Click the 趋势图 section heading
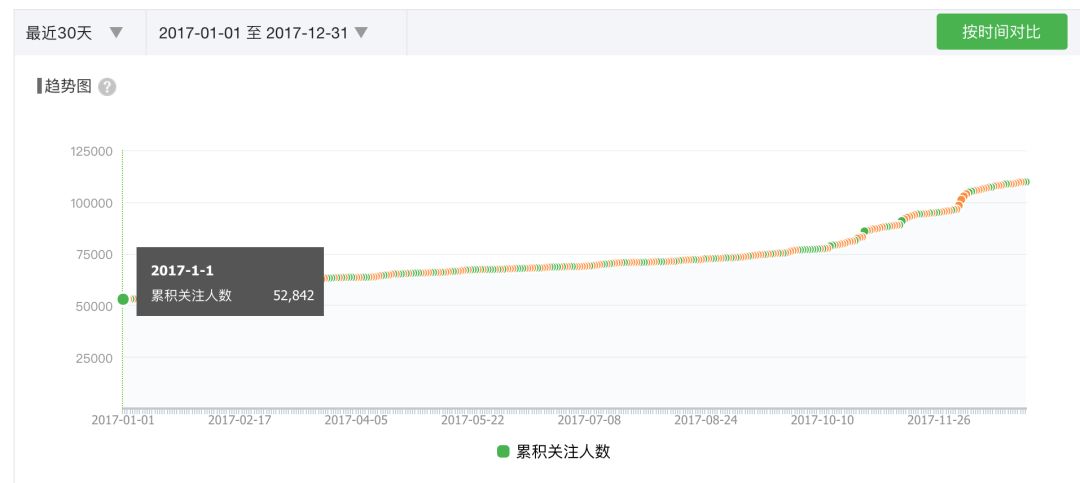 [68, 87]
